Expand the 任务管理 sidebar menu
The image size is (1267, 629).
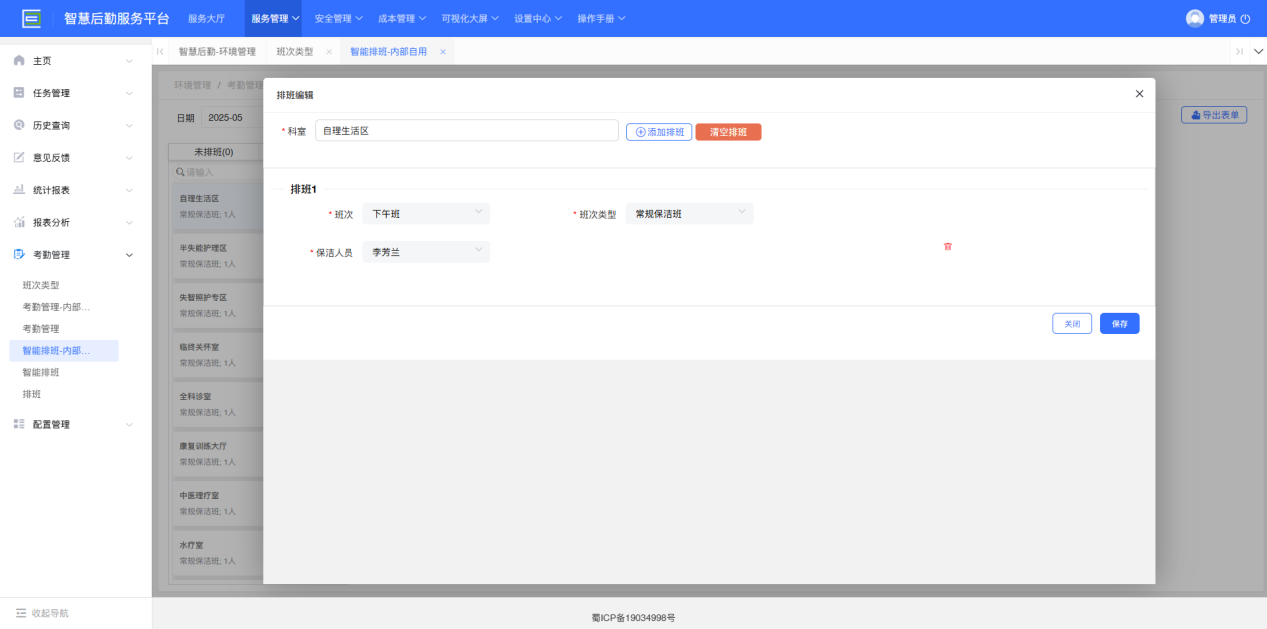(129, 93)
